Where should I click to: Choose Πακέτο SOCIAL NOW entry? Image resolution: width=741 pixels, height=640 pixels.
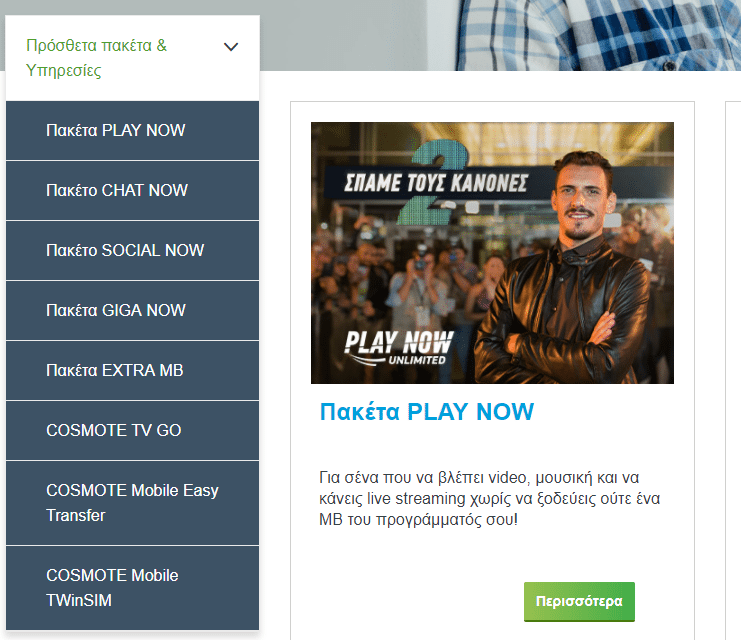pos(132,251)
